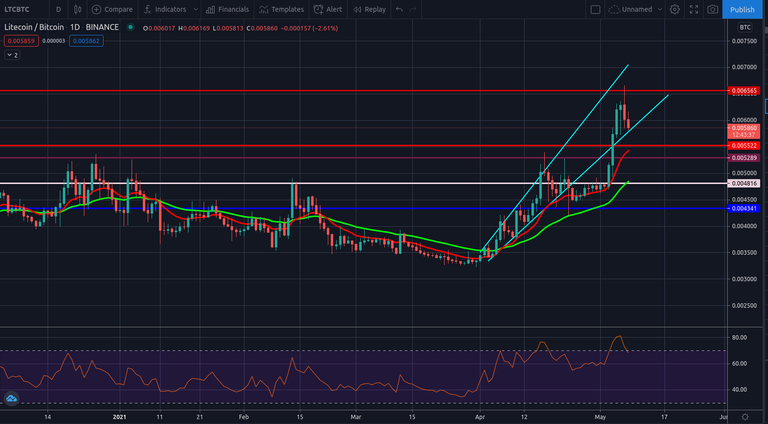Toggle the layout select square icon

coord(596,9)
